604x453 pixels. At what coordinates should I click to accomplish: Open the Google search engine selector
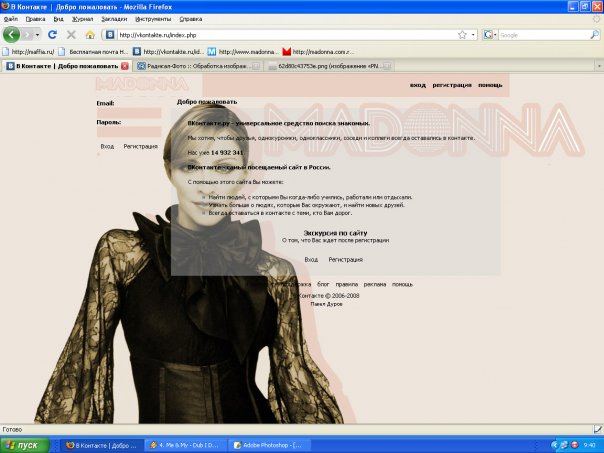pos(490,35)
